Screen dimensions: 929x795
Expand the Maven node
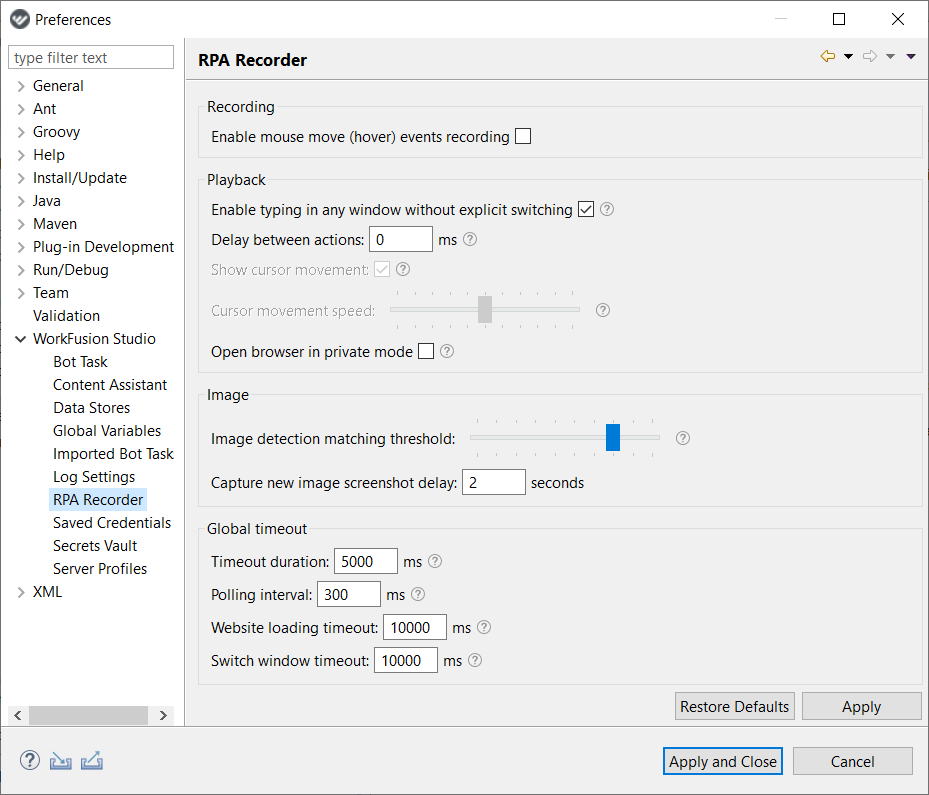[21, 224]
